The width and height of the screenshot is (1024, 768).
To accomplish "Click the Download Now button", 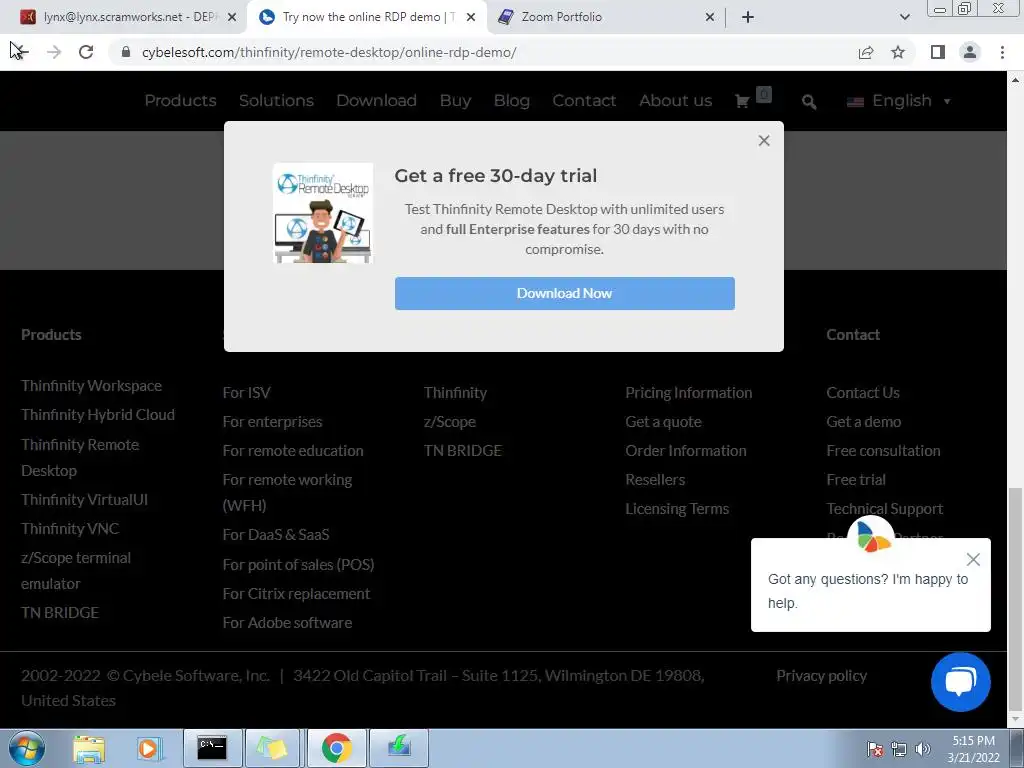I will click(564, 293).
